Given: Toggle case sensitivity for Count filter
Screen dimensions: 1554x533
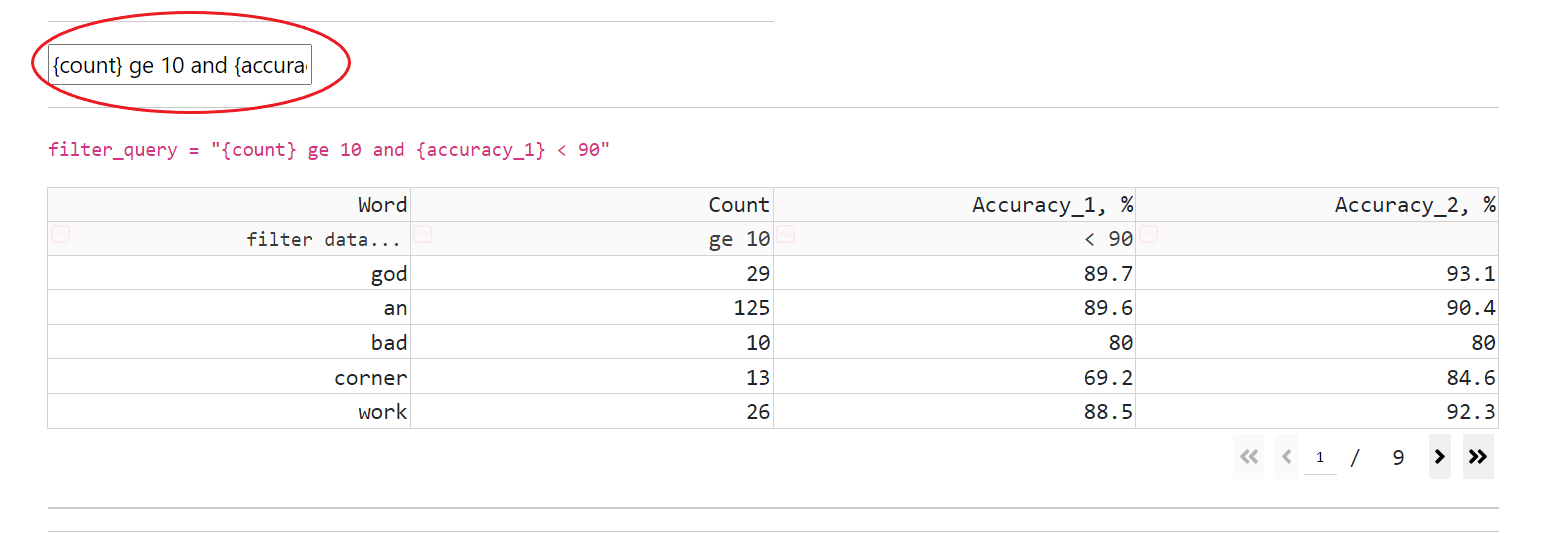Looking at the screenshot, I should 423,235.
